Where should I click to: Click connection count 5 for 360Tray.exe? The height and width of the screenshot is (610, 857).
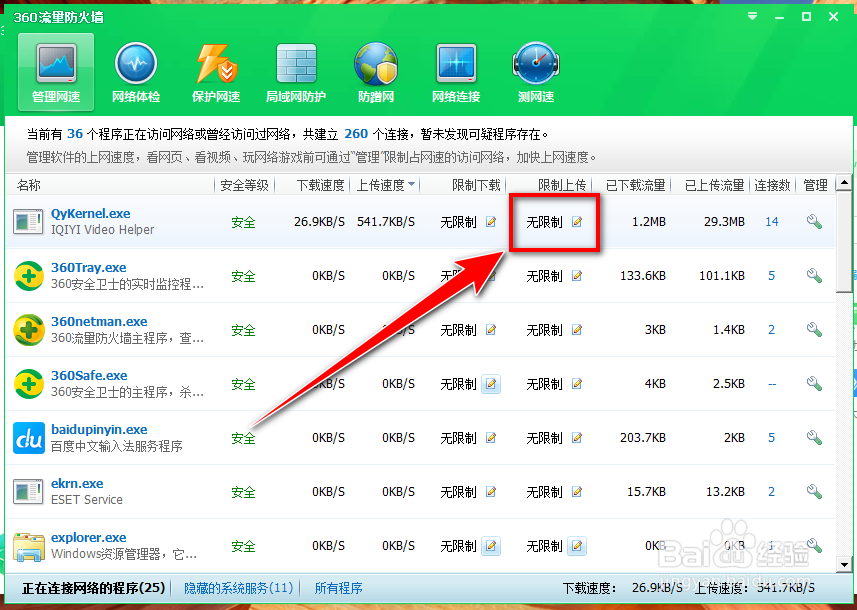point(772,276)
